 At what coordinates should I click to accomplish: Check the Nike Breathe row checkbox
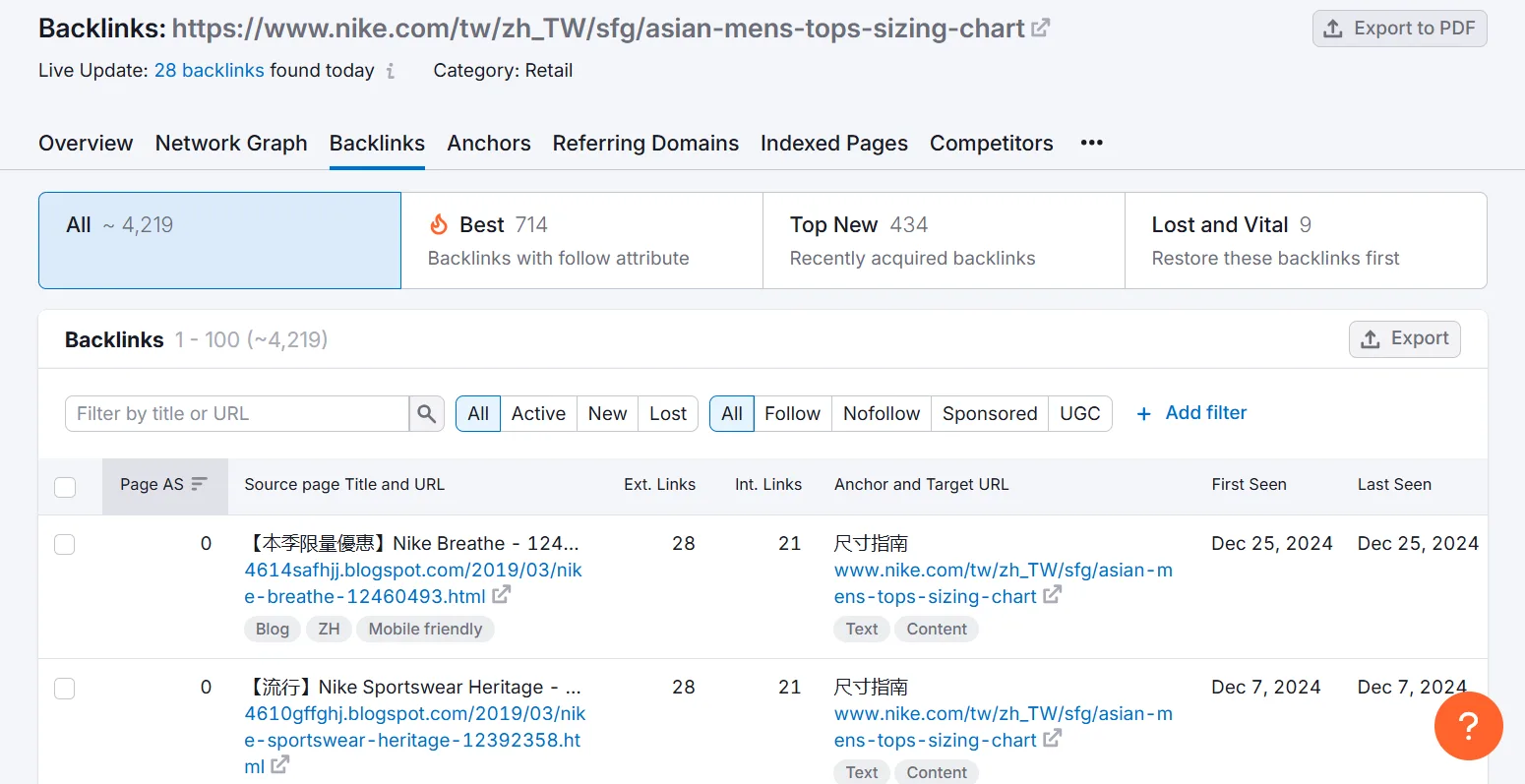[65, 544]
